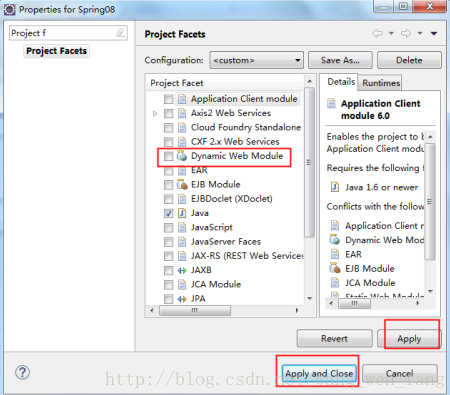This screenshot has width=450, height=395.
Task: Check the JavaServer Faces checkbox
Action: (169, 242)
